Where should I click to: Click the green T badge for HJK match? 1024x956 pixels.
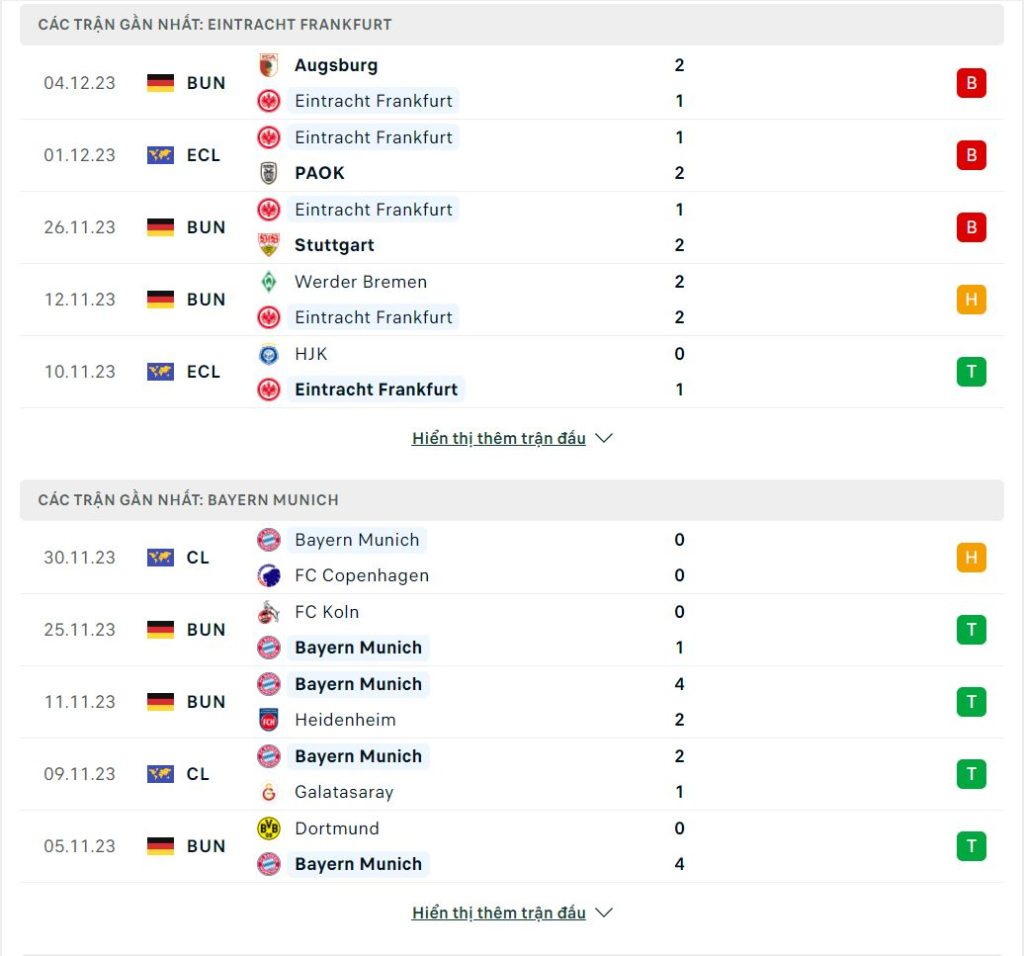coord(971,372)
